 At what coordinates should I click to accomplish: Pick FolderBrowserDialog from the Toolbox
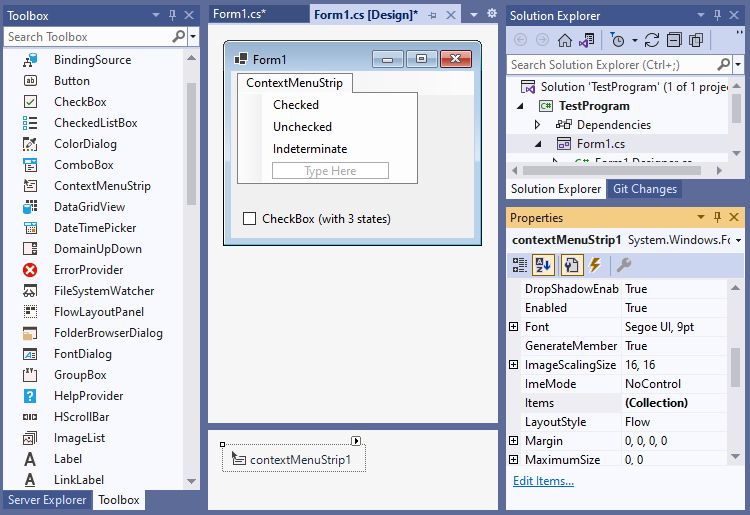pos(108,333)
